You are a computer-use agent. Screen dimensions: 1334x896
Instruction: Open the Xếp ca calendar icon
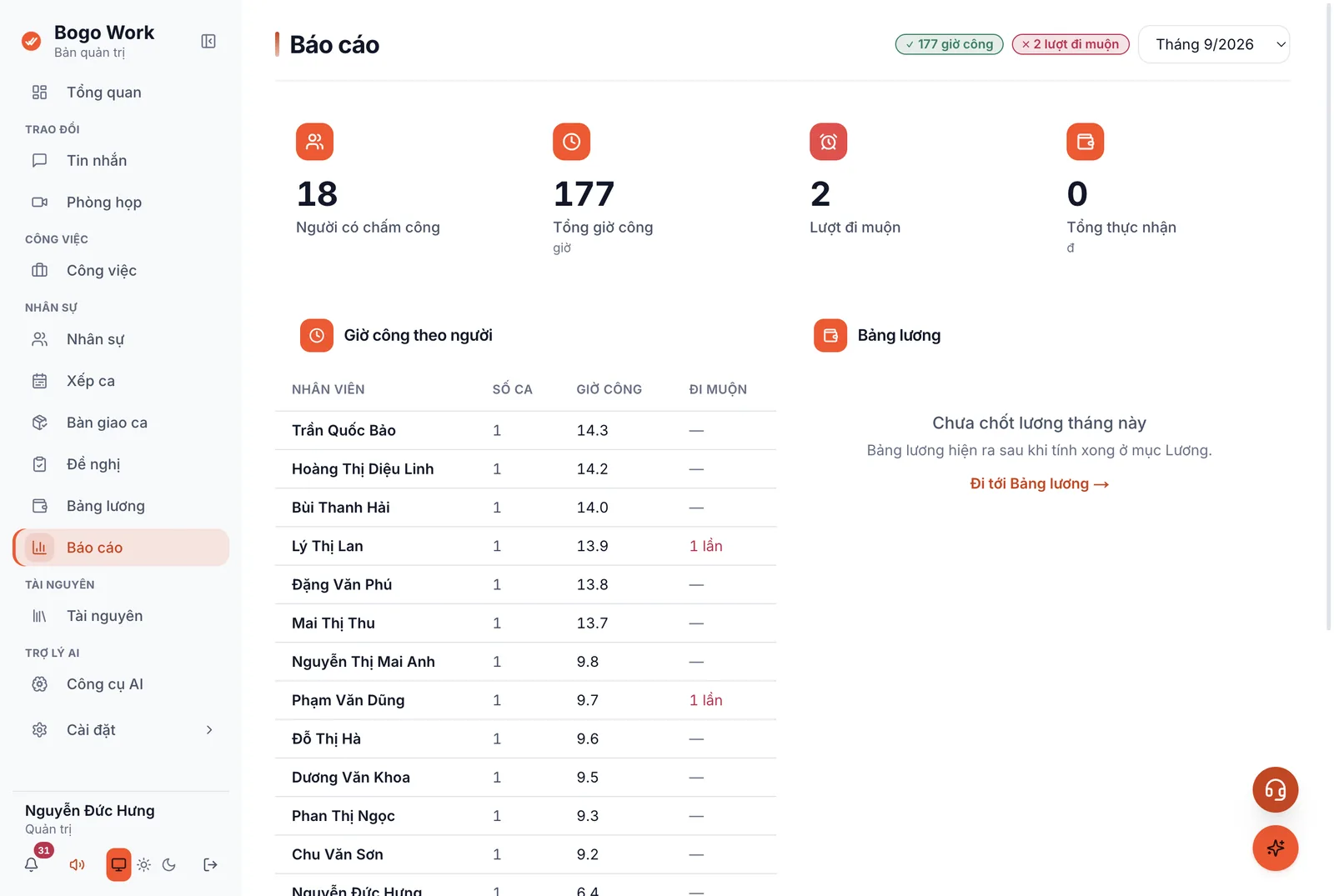click(x=39, y=381)
